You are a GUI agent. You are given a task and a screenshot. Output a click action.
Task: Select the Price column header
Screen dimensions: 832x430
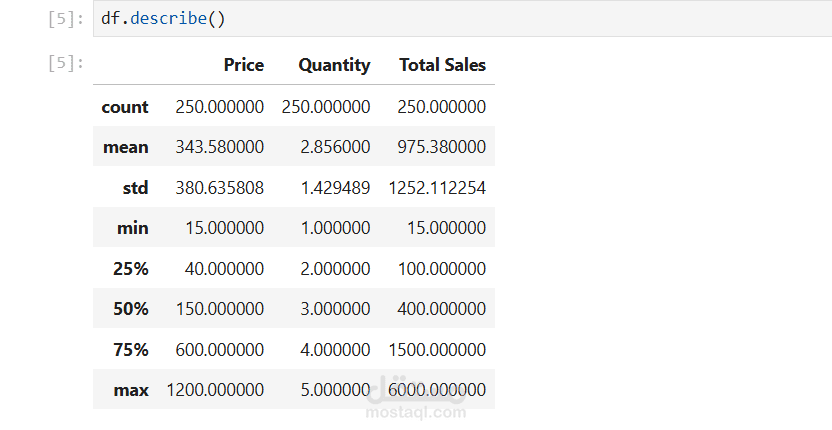point(244,65)
